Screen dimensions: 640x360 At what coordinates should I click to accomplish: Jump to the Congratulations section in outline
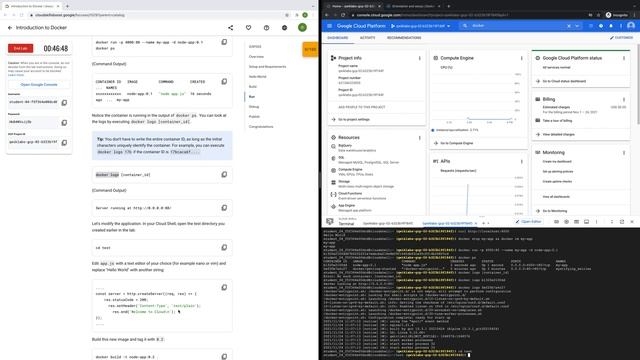261,127
